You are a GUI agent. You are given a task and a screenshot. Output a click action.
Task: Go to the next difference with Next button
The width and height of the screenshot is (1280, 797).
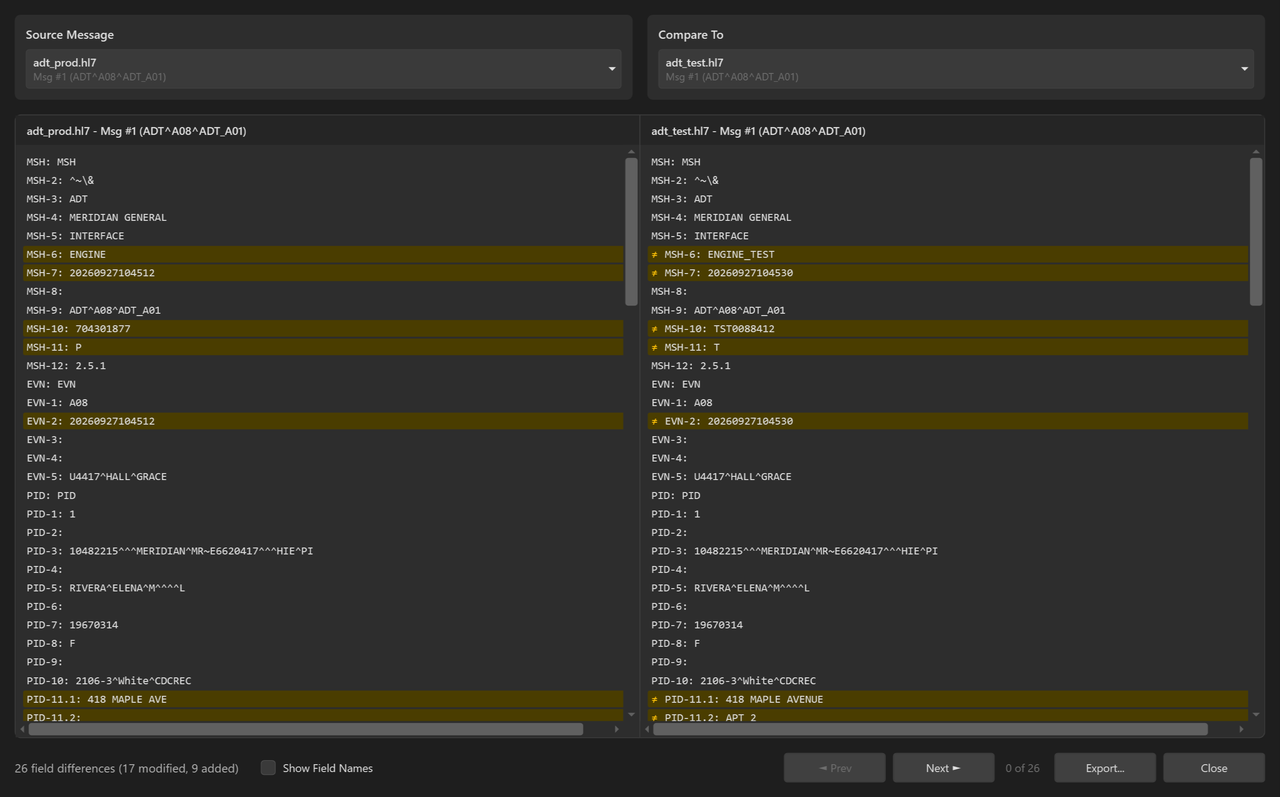[x=943, y=768]
